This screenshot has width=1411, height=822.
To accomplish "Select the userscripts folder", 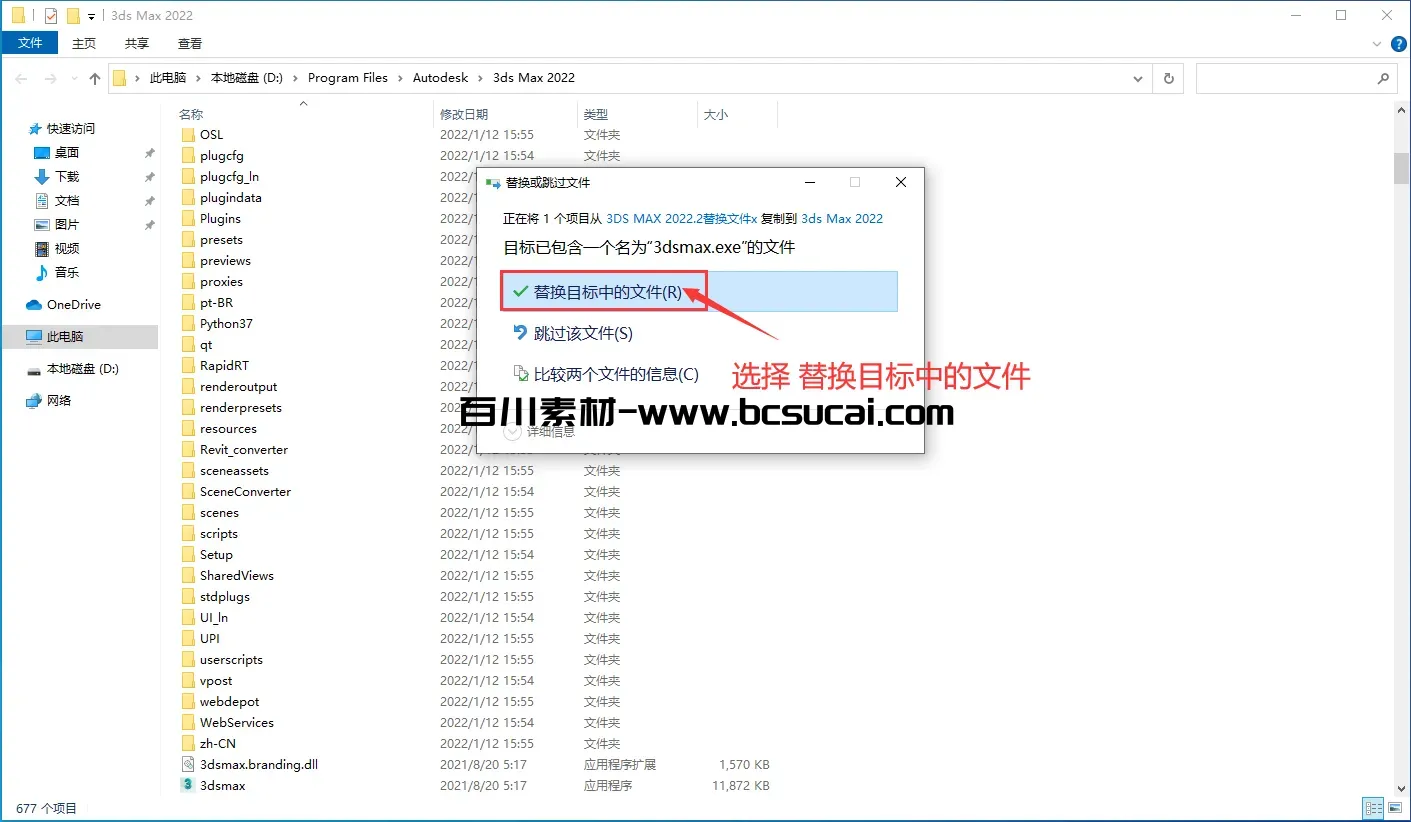I will pos(231,660).
